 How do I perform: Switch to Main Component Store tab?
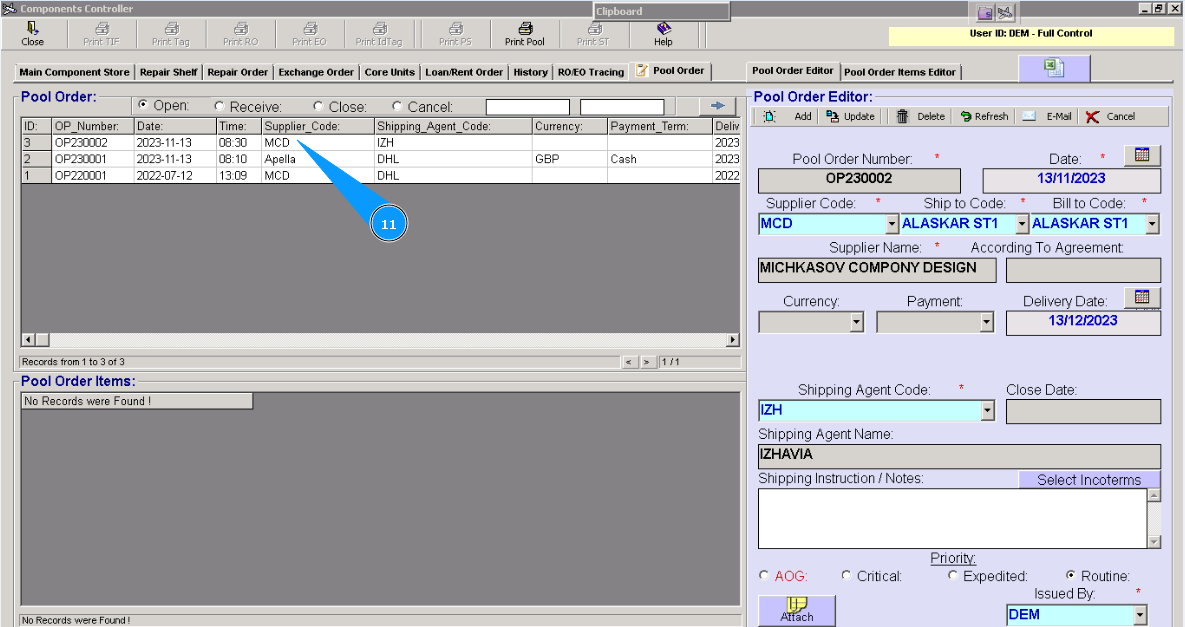pyautogui.click(x=74, y=72)
